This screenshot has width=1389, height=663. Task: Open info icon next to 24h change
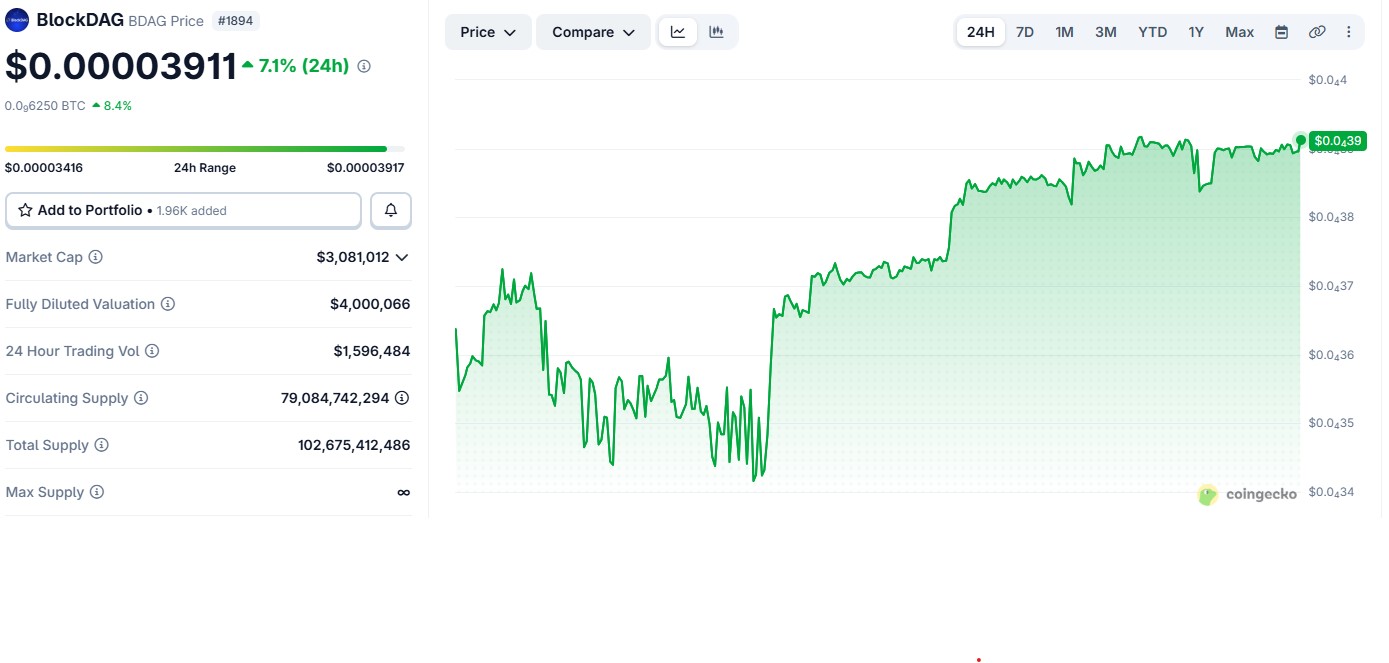point(364,66)
